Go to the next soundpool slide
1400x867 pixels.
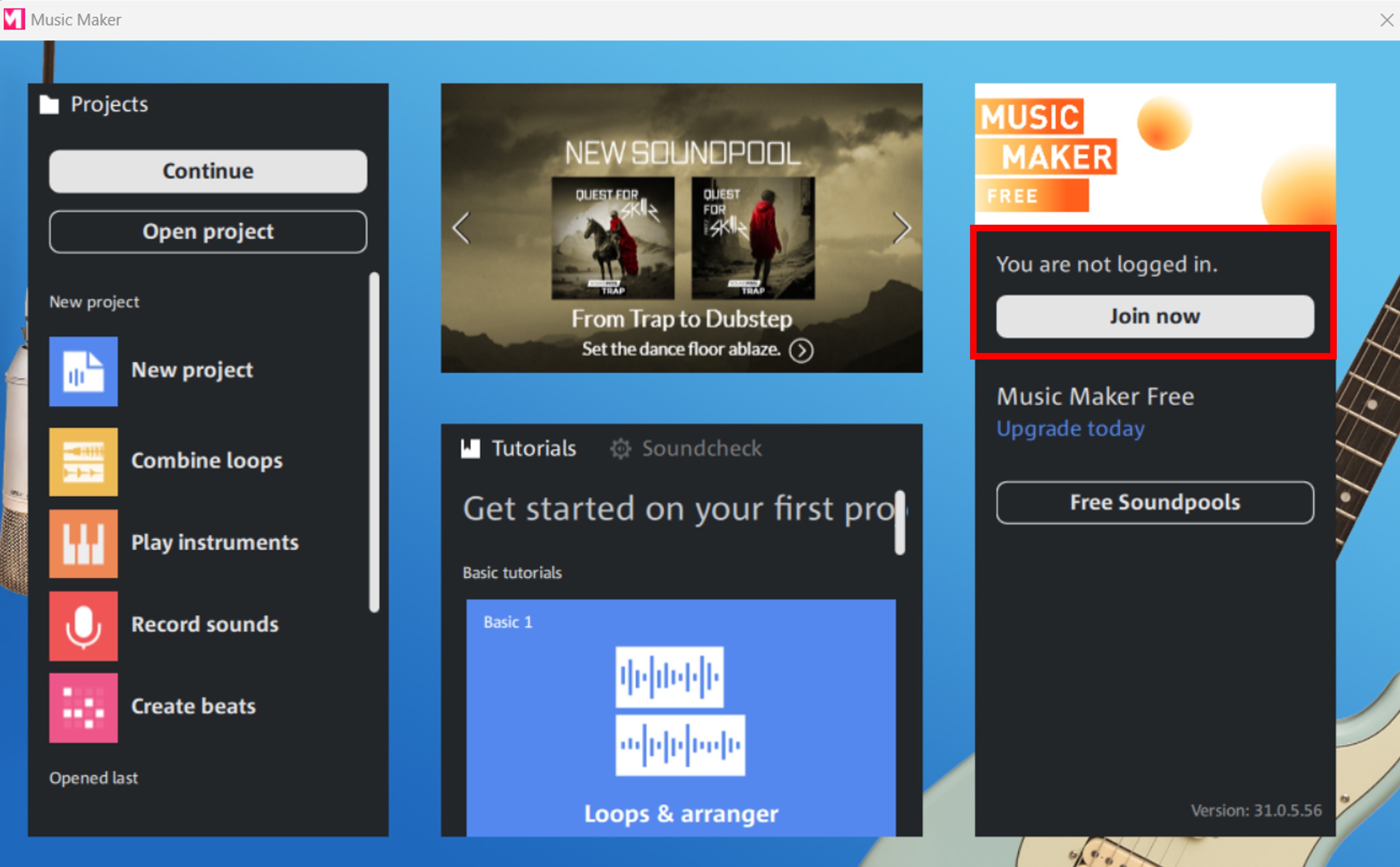[x=902, y=228]
